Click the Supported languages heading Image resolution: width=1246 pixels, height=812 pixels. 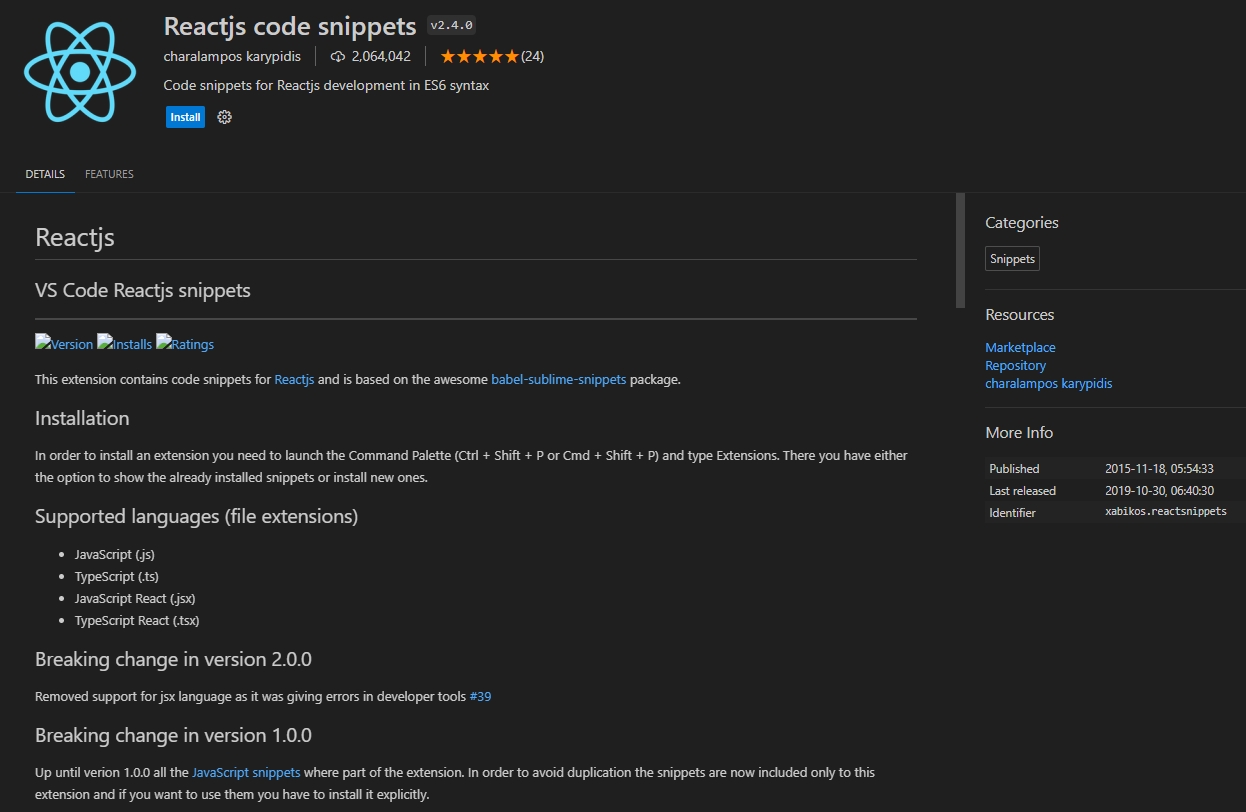[x=196, y=516]
